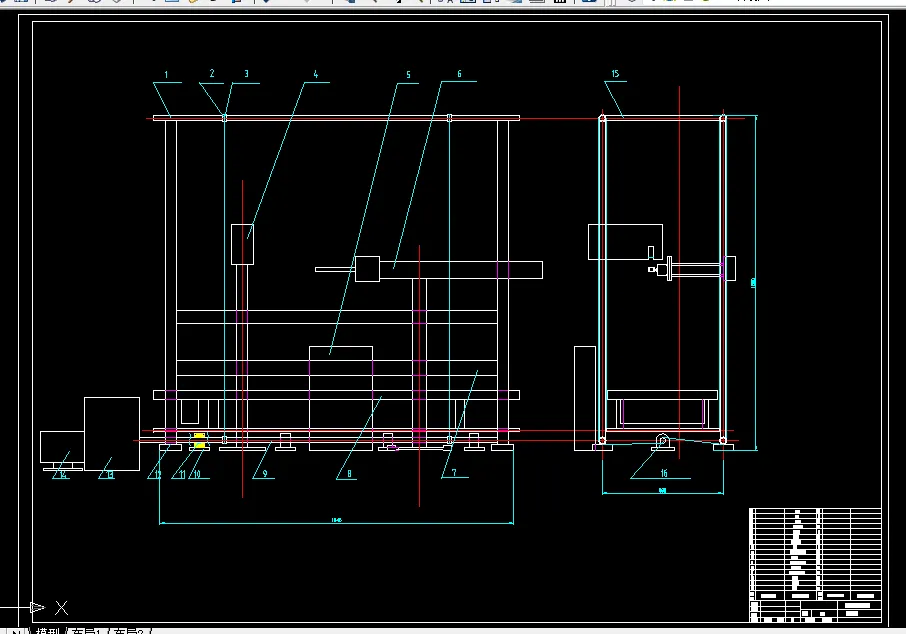Select callout number 11 label
906x634 pixels.
(x=182, y=474)
